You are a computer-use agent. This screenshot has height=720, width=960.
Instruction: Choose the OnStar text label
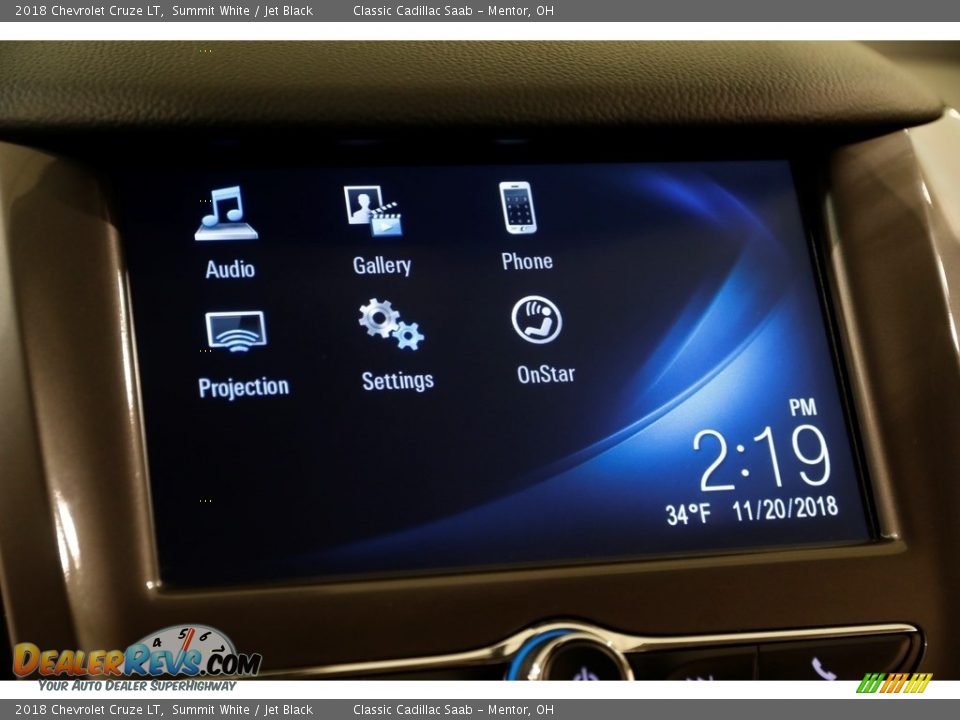pos(546,374)
